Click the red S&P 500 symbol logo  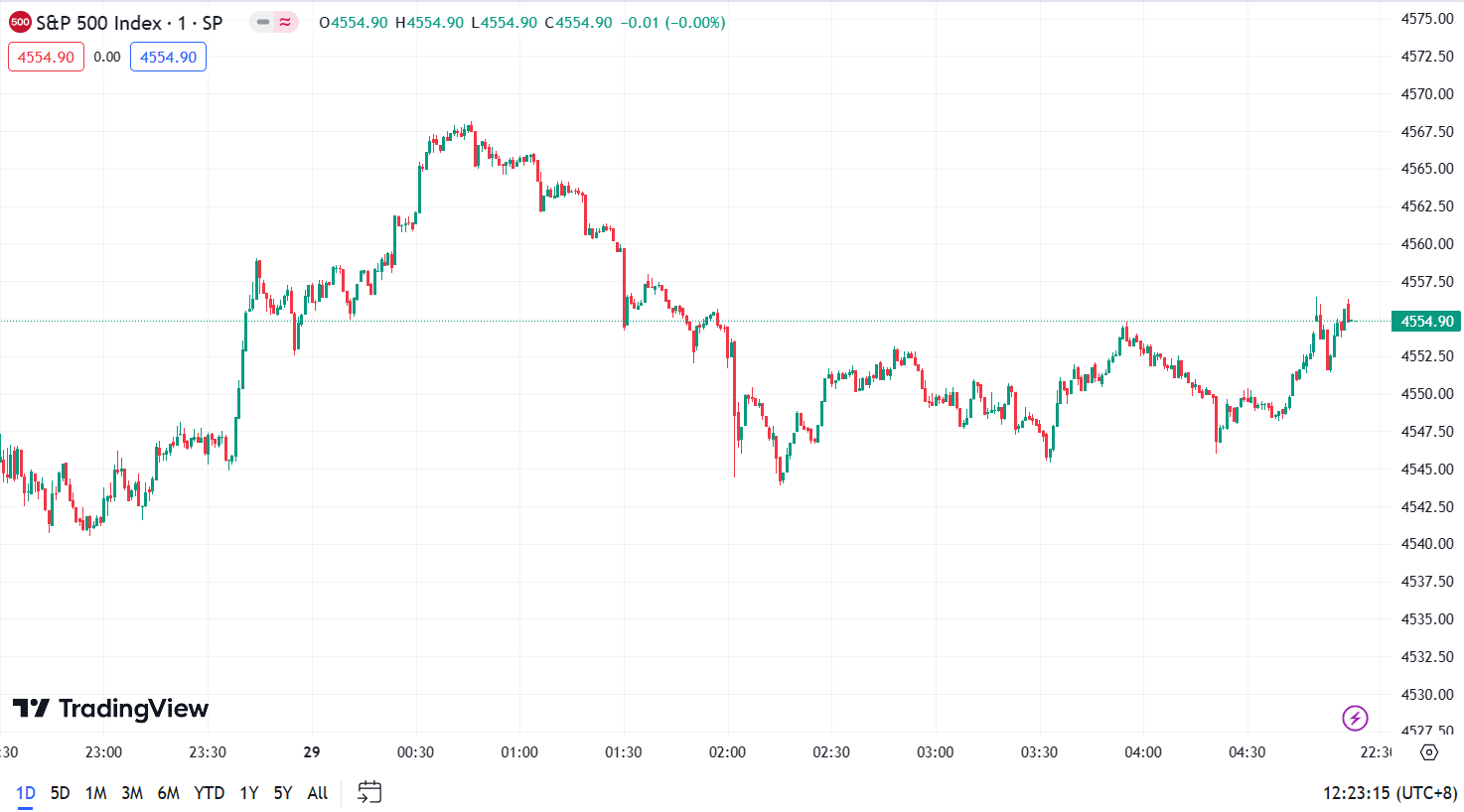click(x=20, y=22)
